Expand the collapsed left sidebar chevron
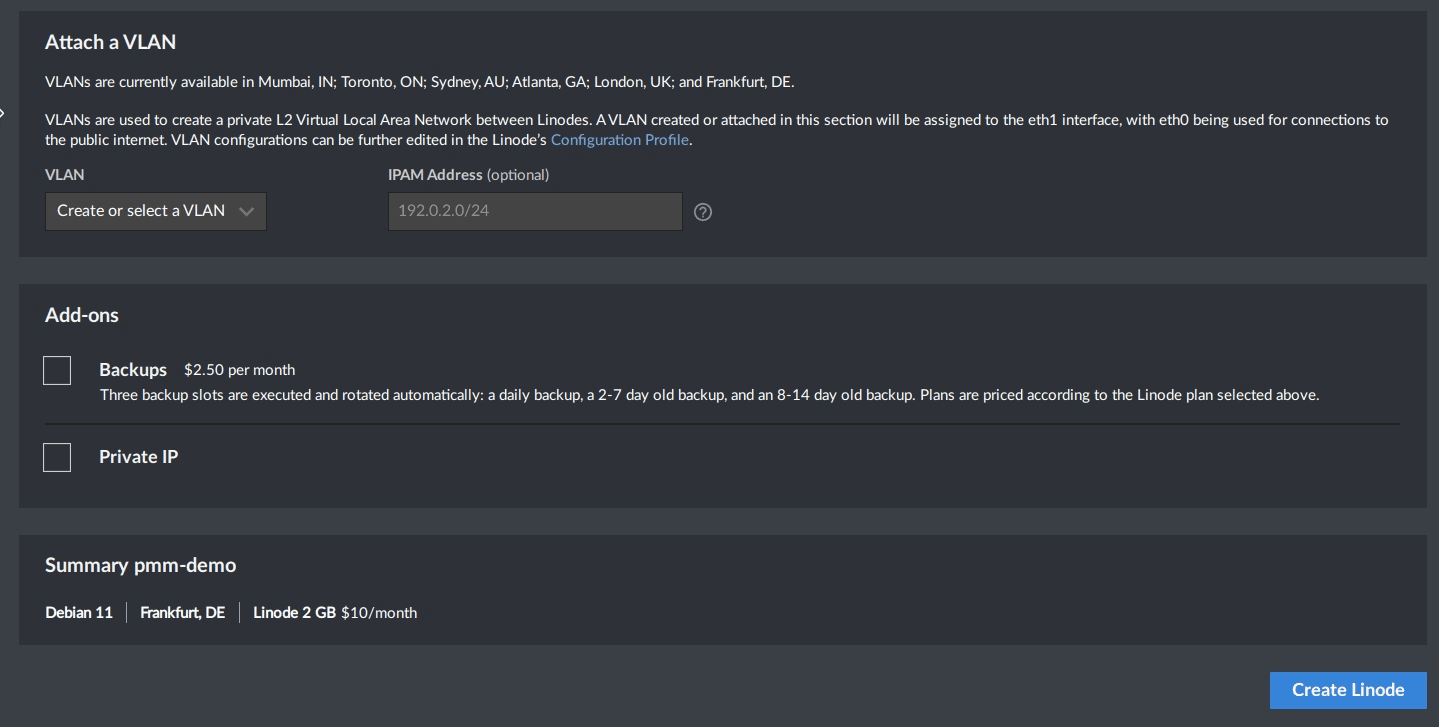 [x=4, y=113]
